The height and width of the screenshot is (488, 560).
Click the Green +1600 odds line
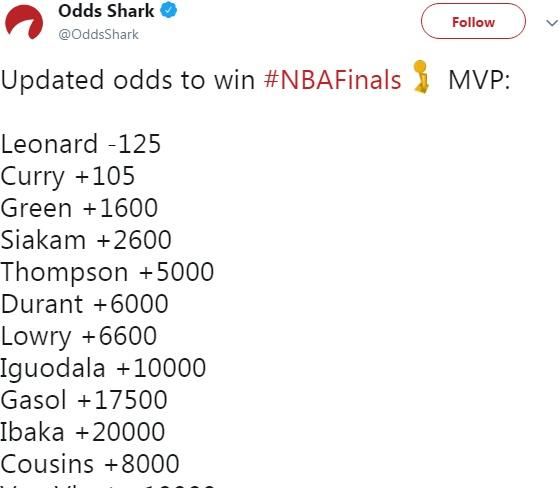coord(79,208)
